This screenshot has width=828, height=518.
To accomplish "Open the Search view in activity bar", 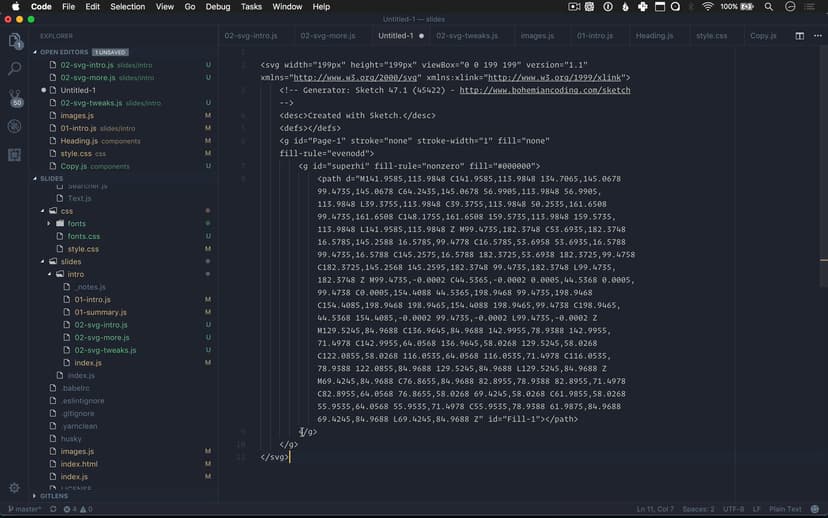I will (15, 69).
